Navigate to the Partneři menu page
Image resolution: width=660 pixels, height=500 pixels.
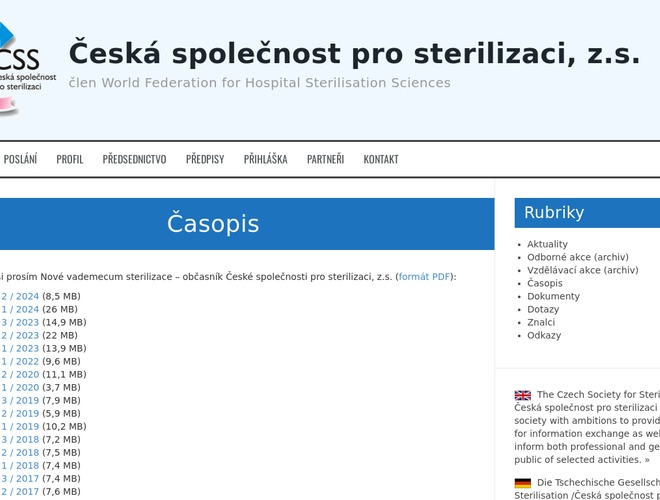(x=325, y=159)
